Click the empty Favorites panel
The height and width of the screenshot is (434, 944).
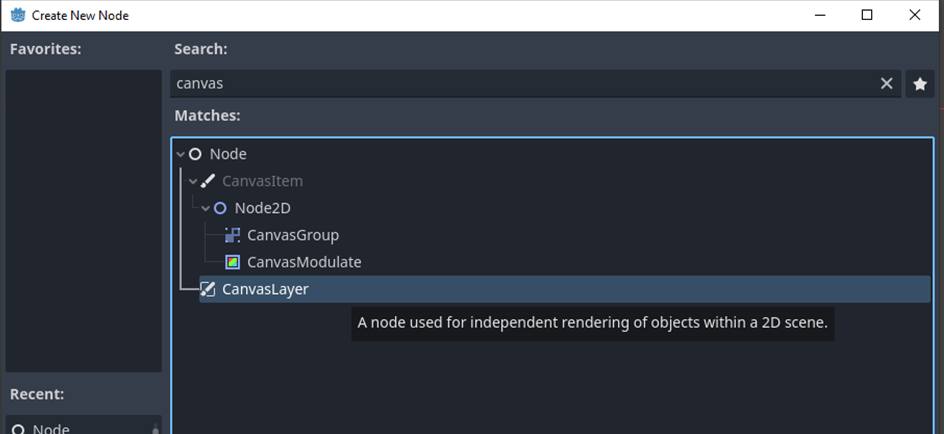[x=84, y=220]
